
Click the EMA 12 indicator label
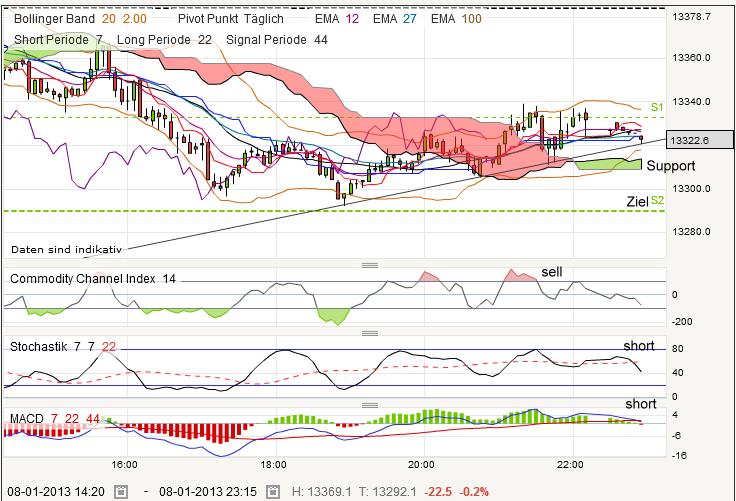click(337, 19)
